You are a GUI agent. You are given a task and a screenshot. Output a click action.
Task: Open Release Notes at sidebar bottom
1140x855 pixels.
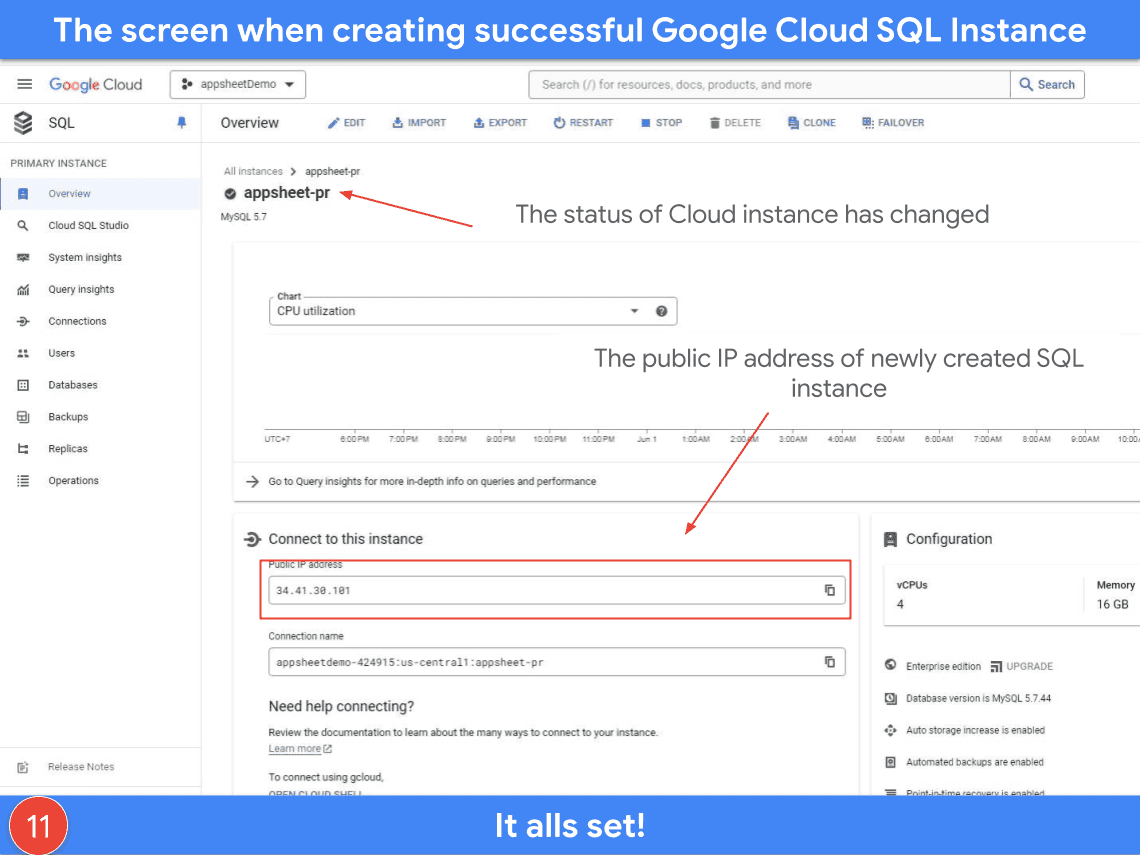click(81, 767)
